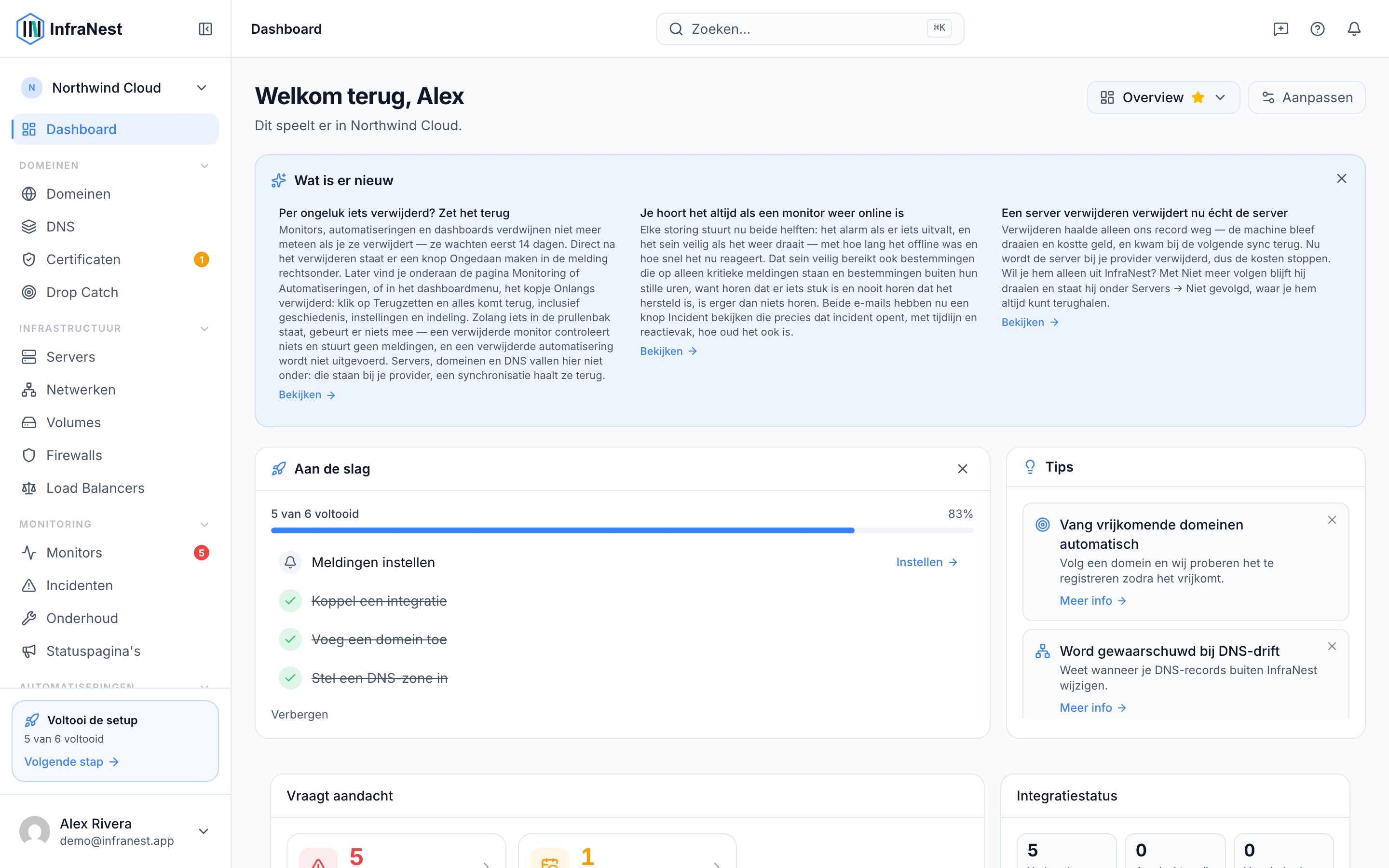Viewport: 1389px width, 868px height.
Task: Open Monitors in the sidebar
Action: point(115,553)
